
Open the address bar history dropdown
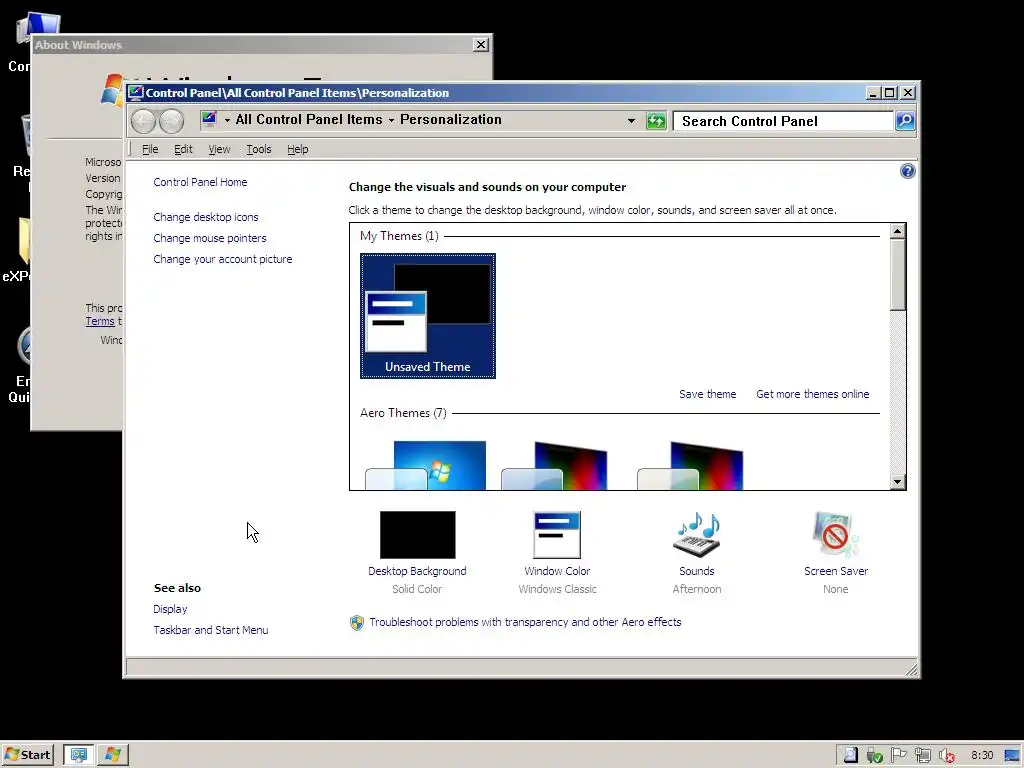(x=631, y=121)
